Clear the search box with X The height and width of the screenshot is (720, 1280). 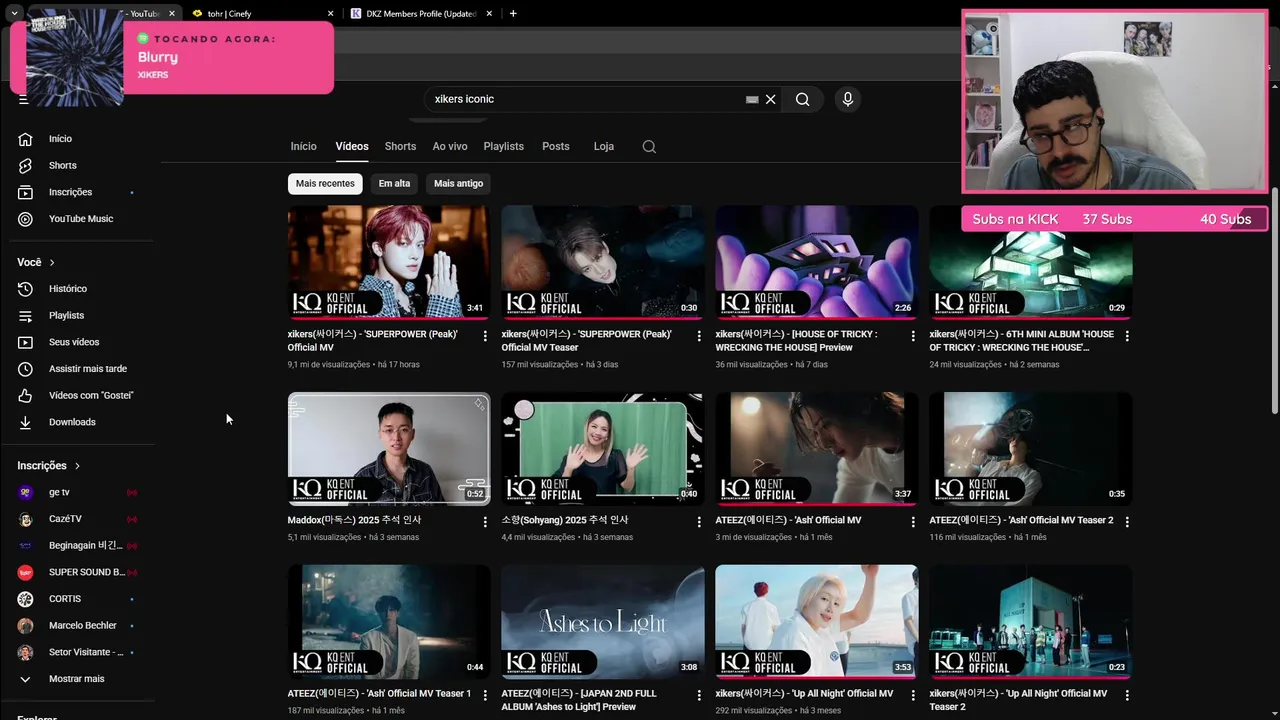770,99
